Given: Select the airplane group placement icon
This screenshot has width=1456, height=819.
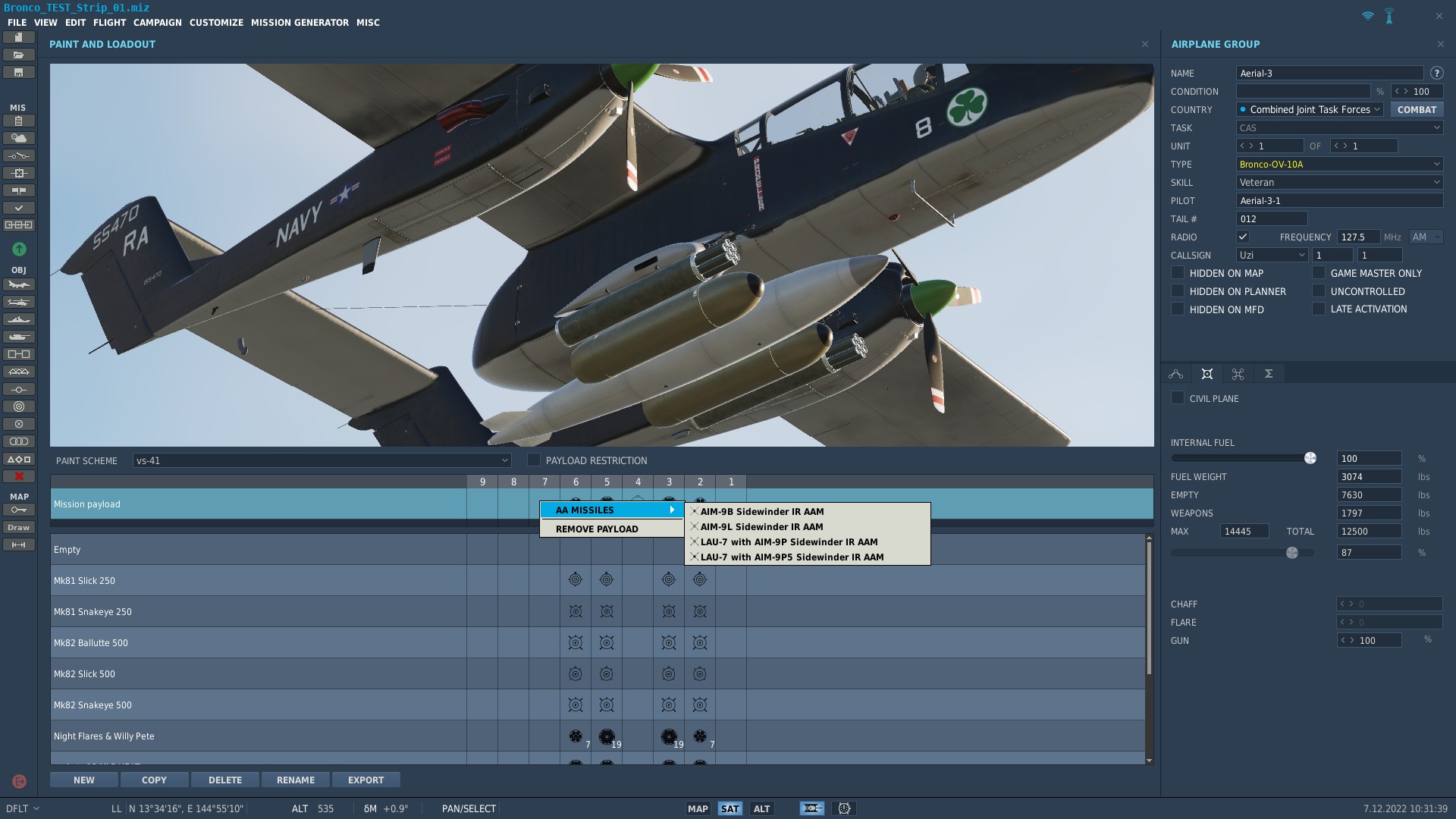Looking at the screenshot, I should pyautogui.click(x=19, y=285).
